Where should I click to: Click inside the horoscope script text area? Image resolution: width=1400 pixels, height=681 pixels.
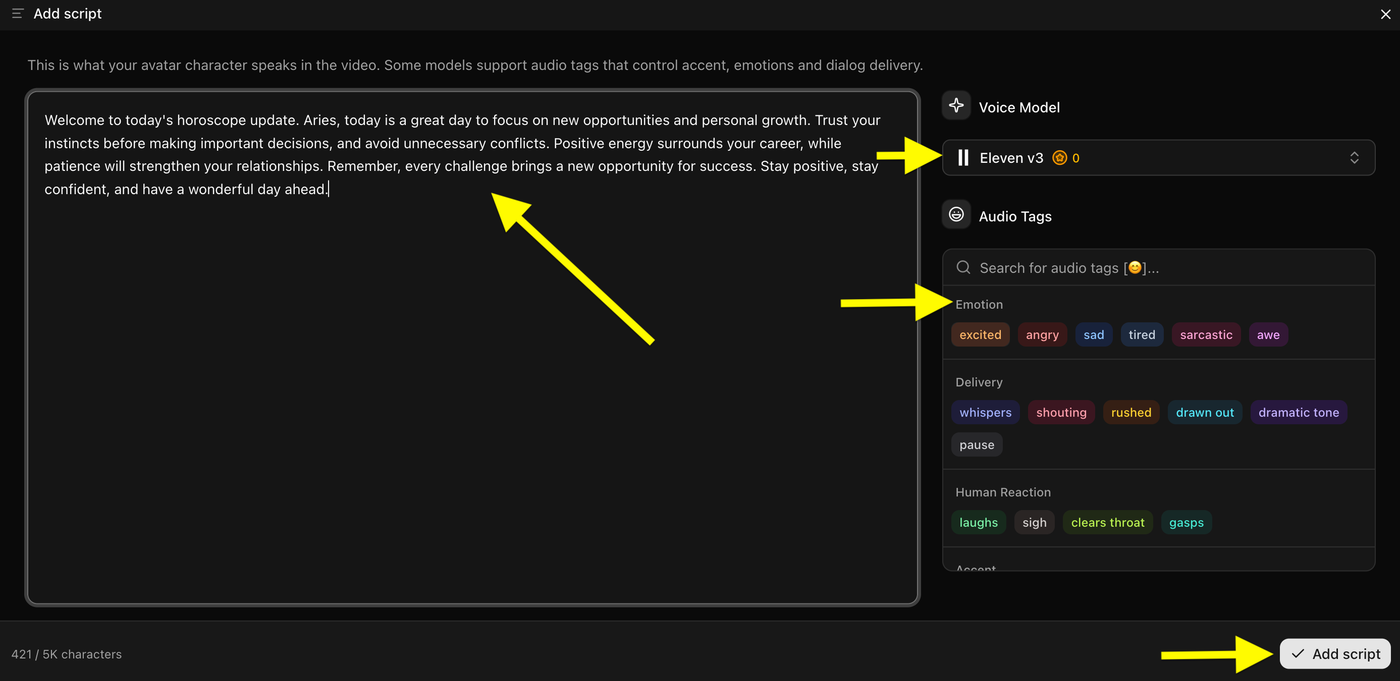point(472,348)
